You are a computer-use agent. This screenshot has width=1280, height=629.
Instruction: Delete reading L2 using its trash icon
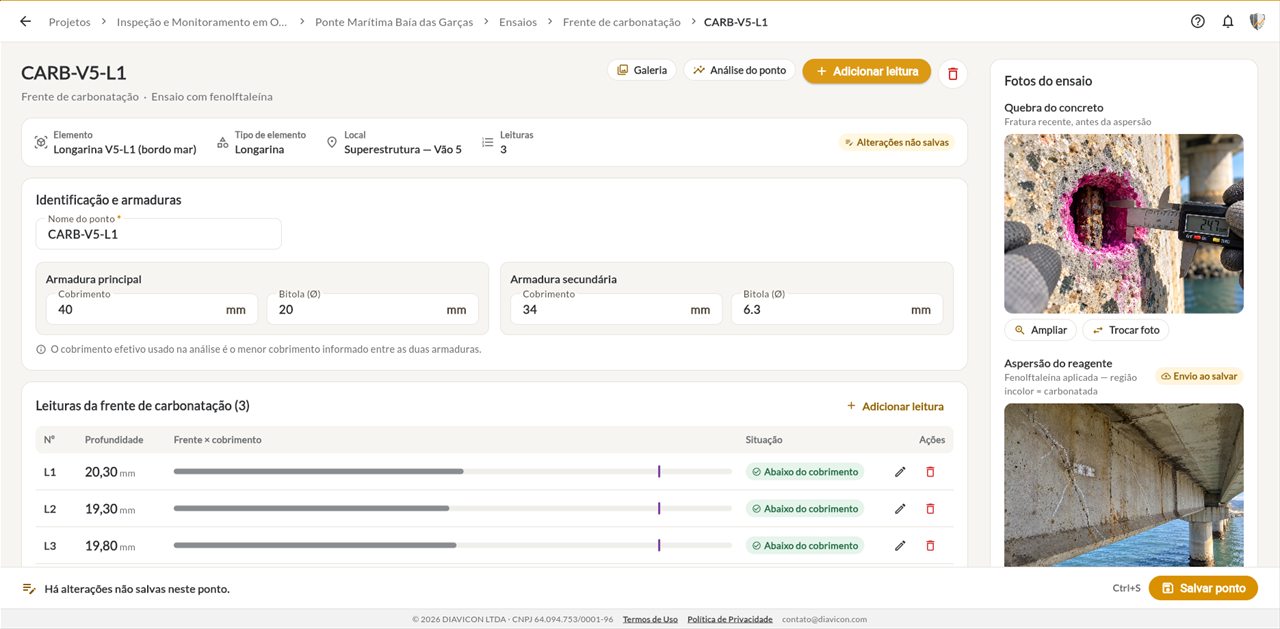pyautogui.click(x=930, y=509)
